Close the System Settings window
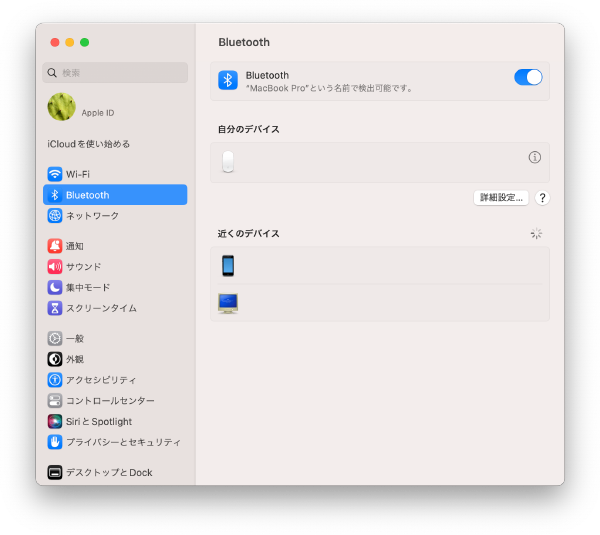 point(55,42)
